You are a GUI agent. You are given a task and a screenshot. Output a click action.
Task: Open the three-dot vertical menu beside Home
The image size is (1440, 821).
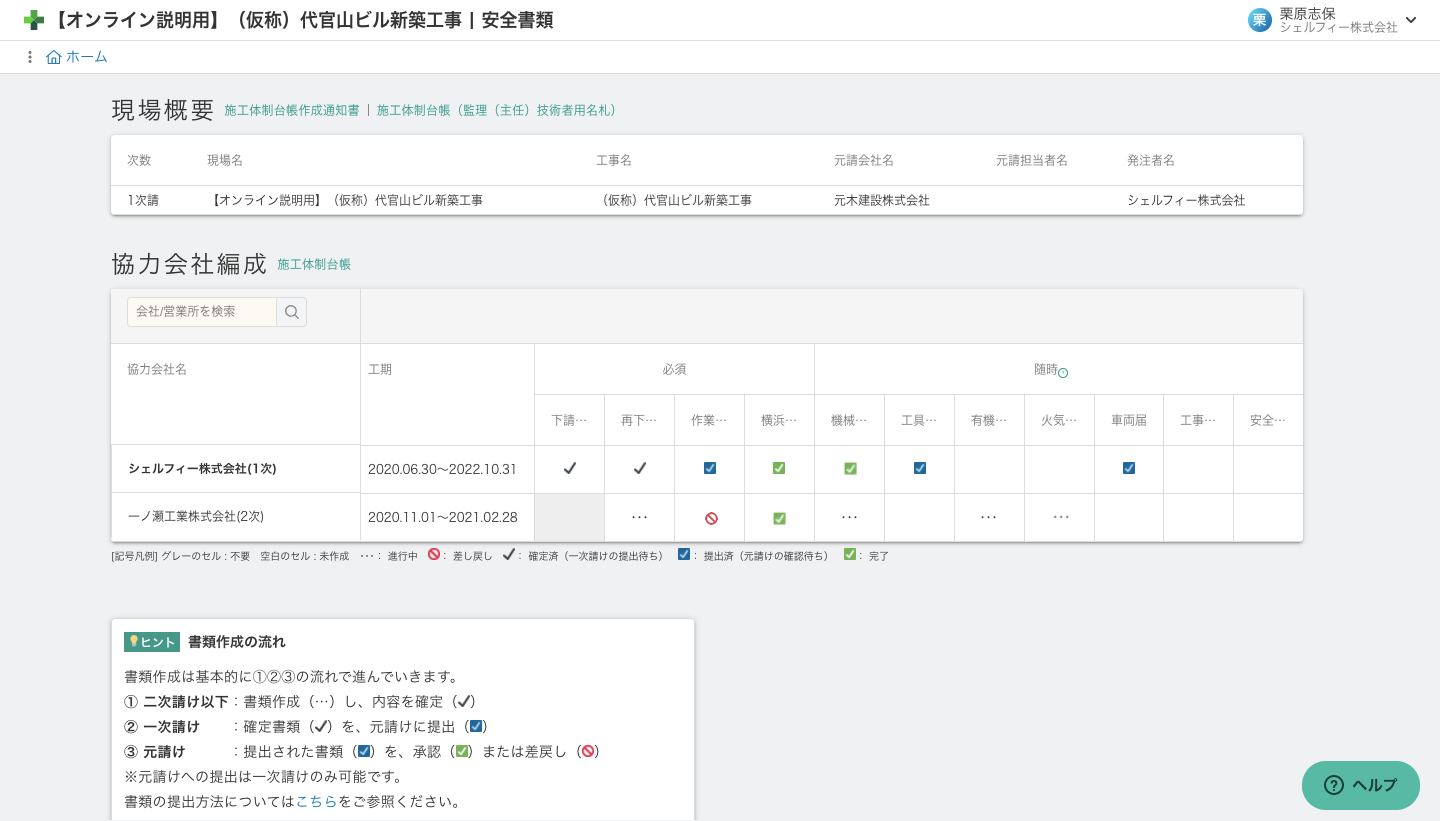click(x=30, y=57)
